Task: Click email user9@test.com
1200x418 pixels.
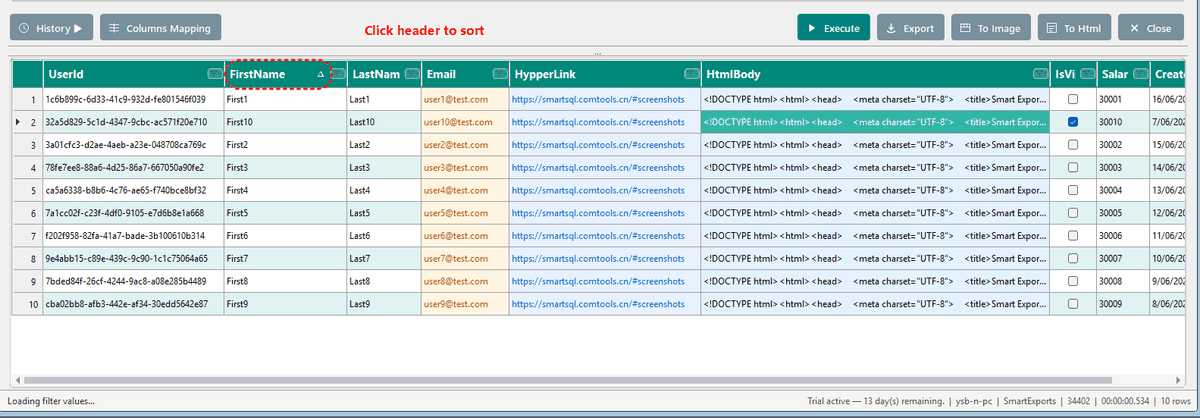Action: (x=456, y=303)
